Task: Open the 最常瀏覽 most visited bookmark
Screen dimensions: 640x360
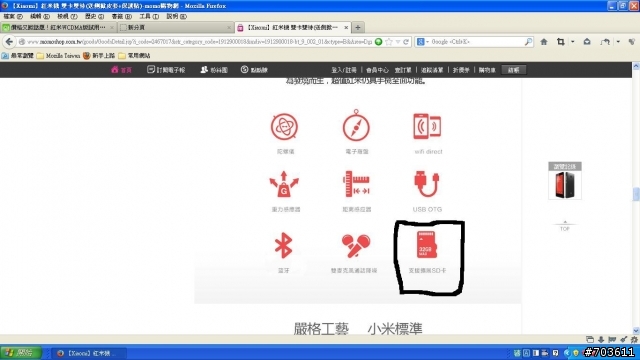Action: pos(18,56)
